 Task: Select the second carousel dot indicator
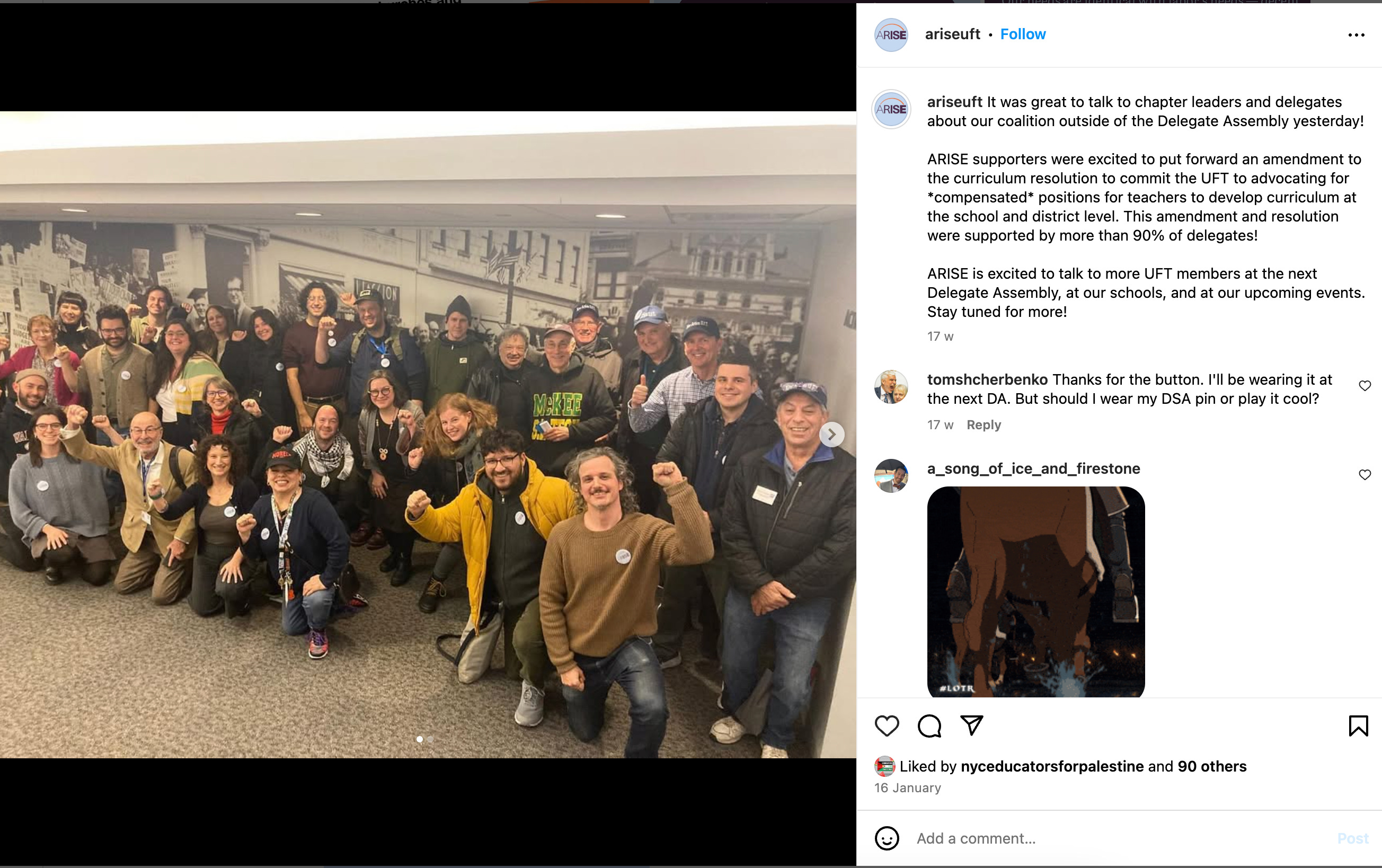pos(430,739)
